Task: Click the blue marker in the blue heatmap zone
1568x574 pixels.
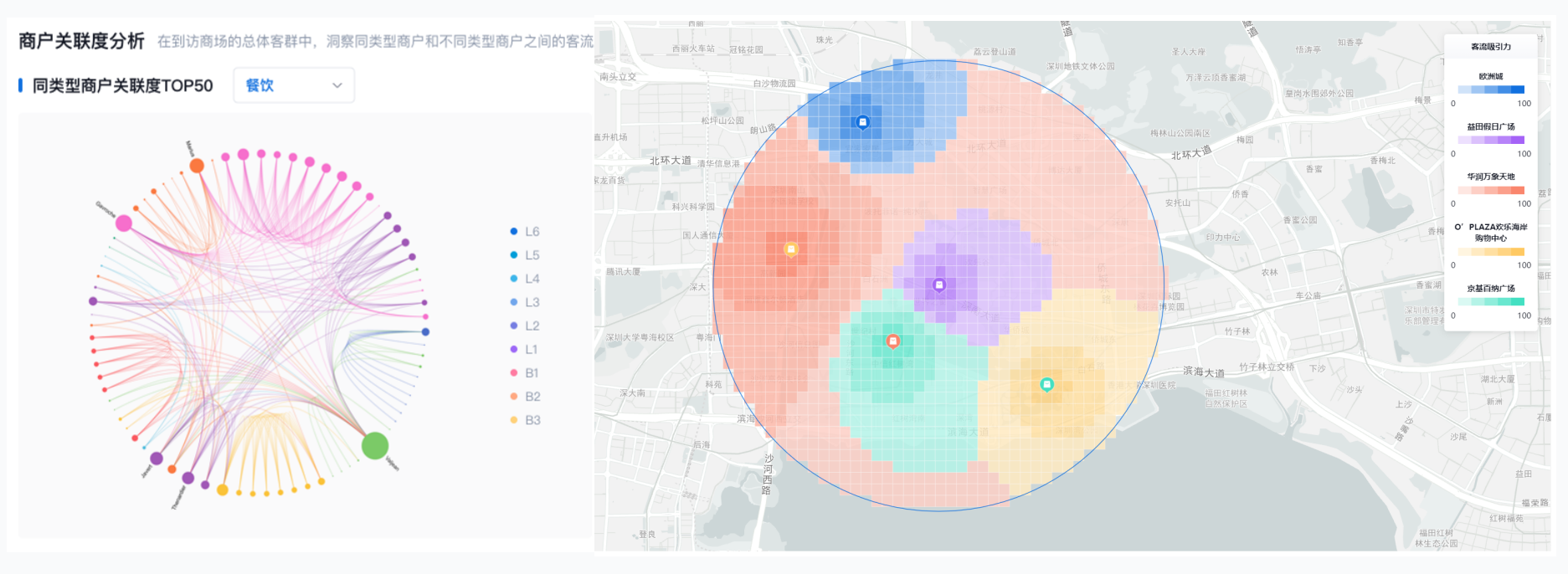Action: 862,122
